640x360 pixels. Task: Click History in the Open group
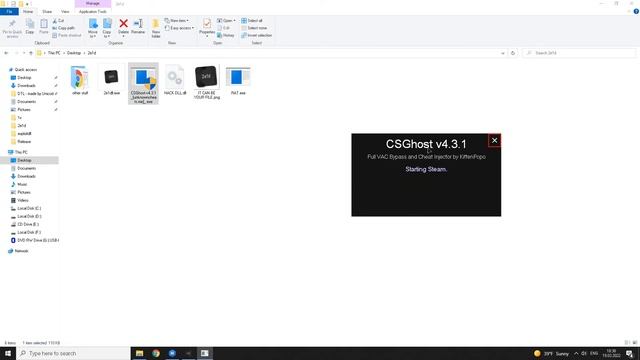coord(226,35)
